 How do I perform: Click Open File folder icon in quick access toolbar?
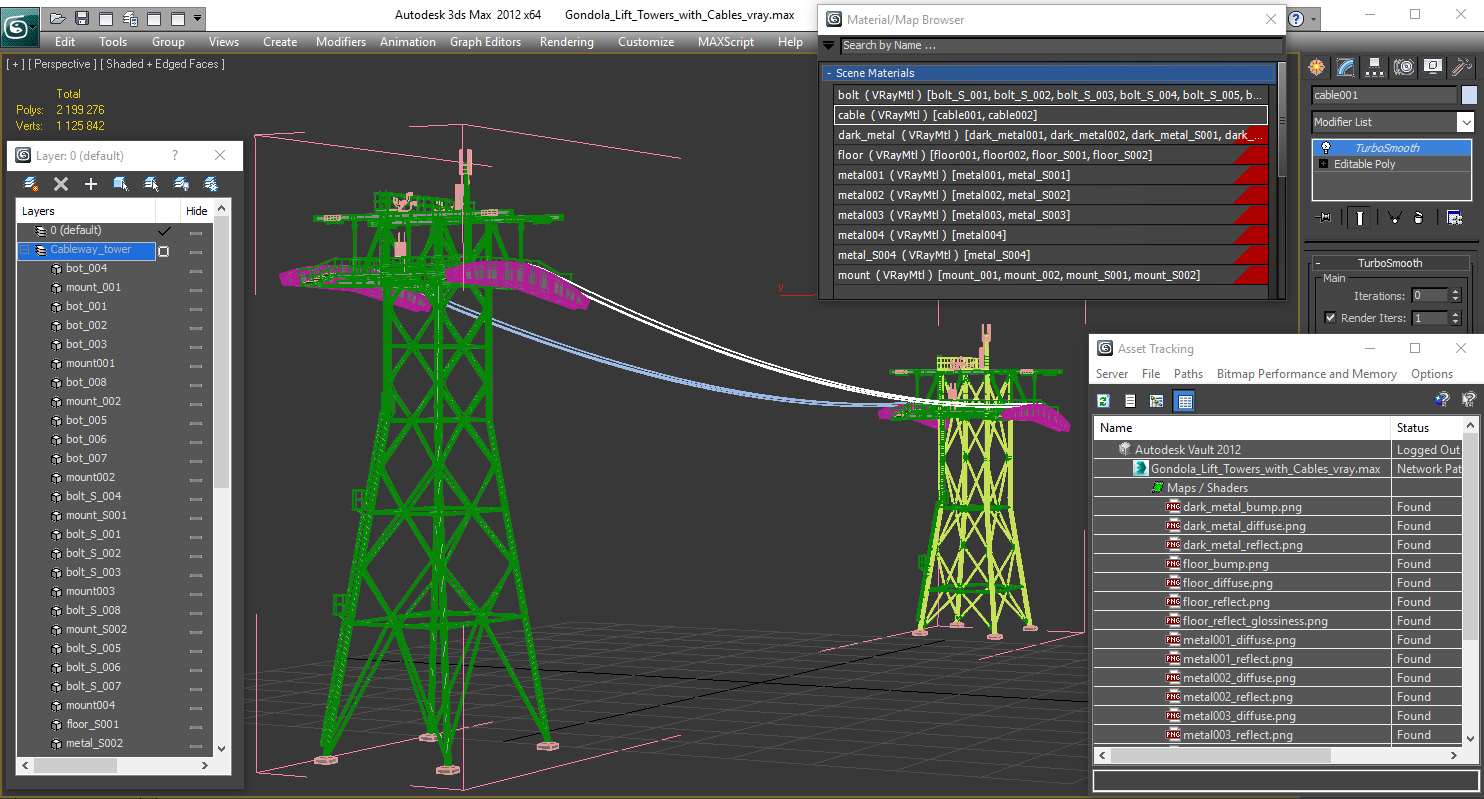(x=58, y=18)
